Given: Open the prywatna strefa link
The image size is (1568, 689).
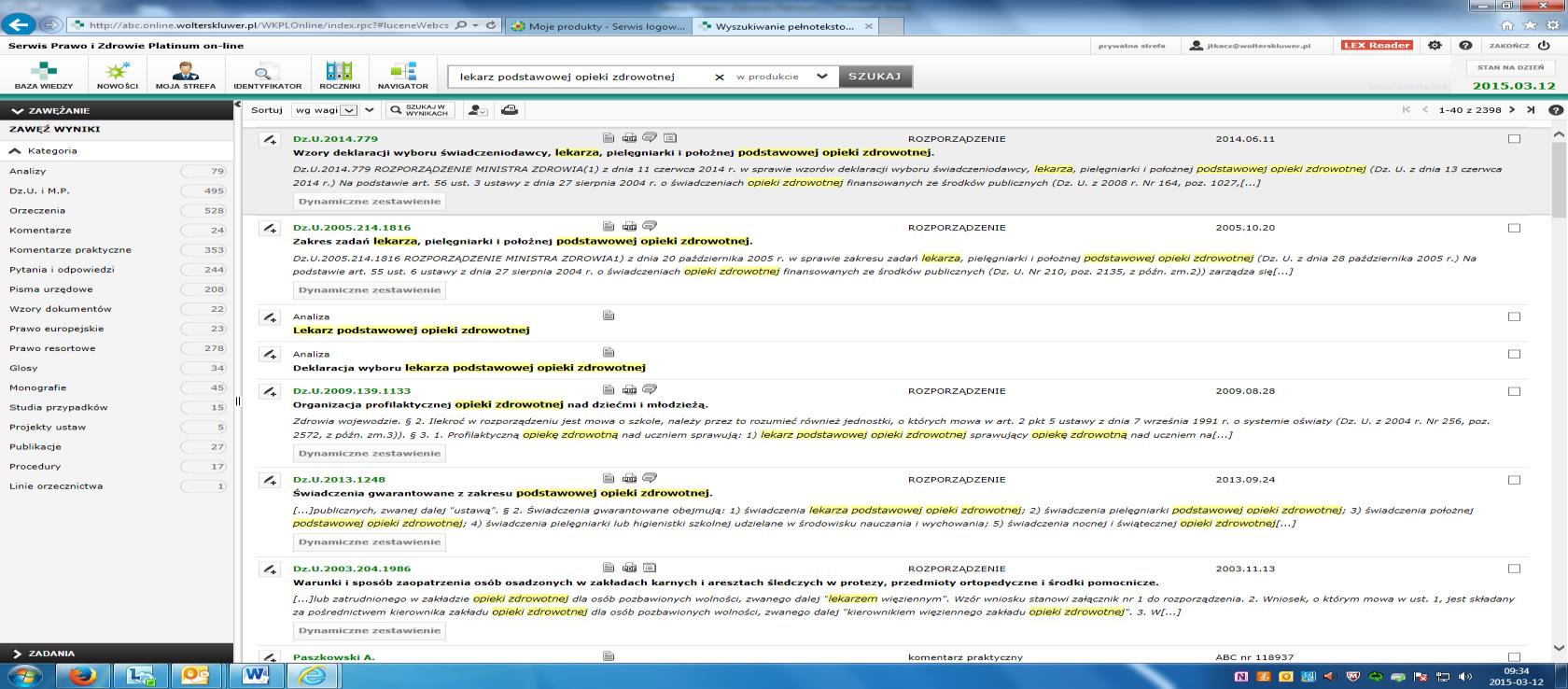Looking at the screenshot, I should pyautogui.click(x=1131, y=45).
